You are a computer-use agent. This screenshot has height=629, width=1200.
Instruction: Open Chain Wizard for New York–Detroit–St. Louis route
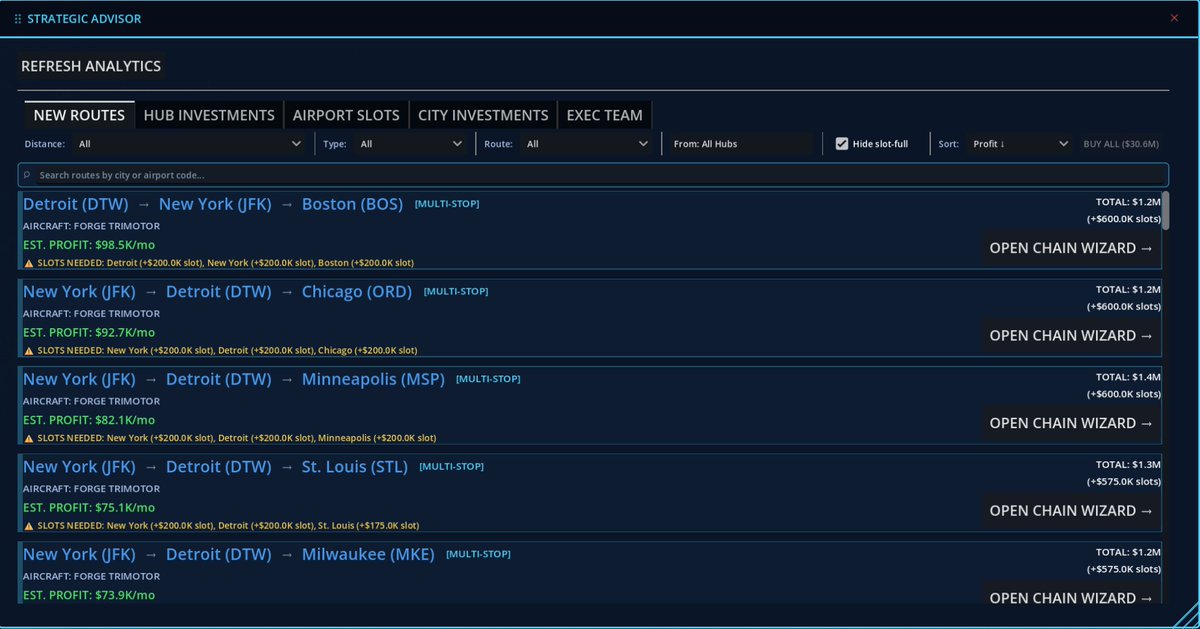point(1071,511)
